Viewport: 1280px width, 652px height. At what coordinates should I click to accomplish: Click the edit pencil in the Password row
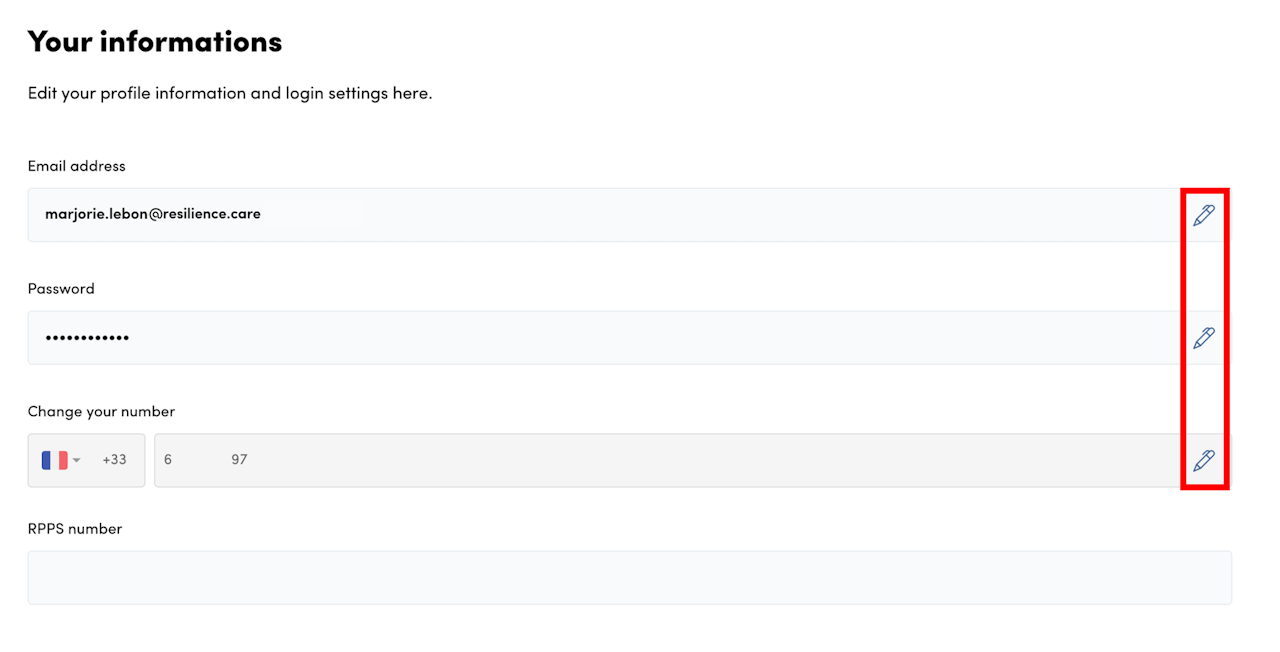[x=1204, y=338]
